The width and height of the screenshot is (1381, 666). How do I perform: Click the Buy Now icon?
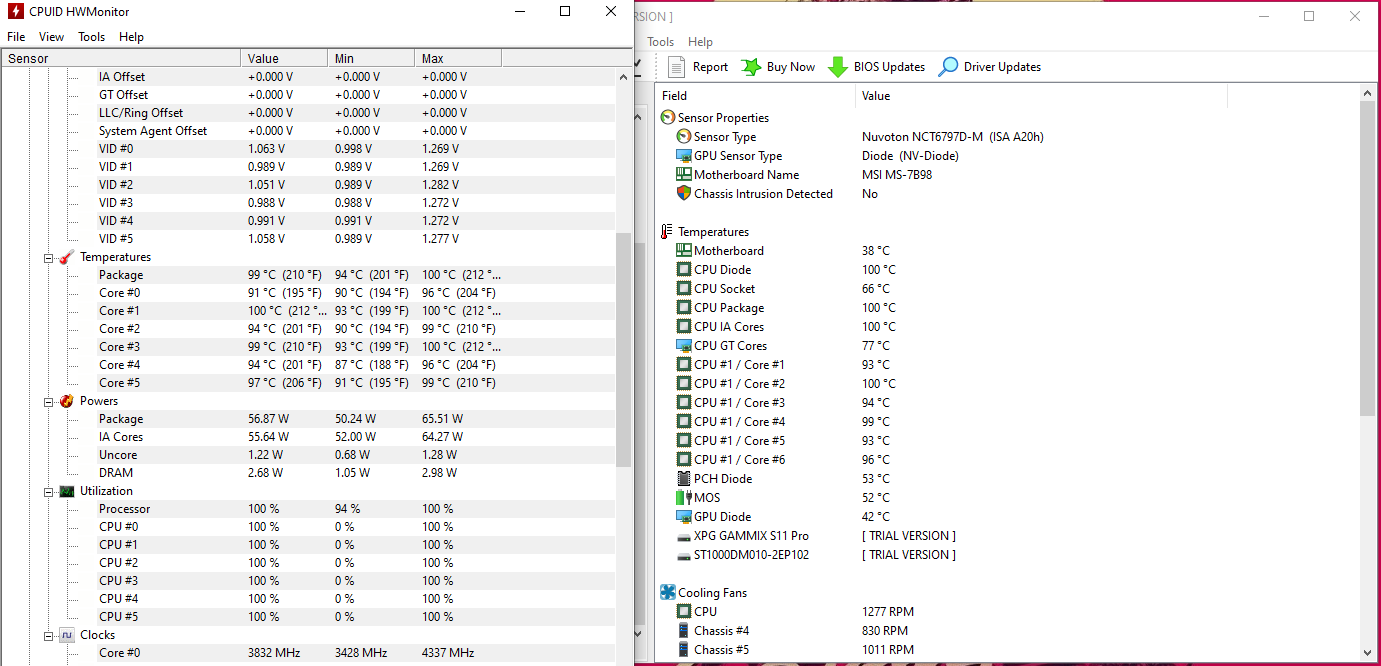pos(751,67)
